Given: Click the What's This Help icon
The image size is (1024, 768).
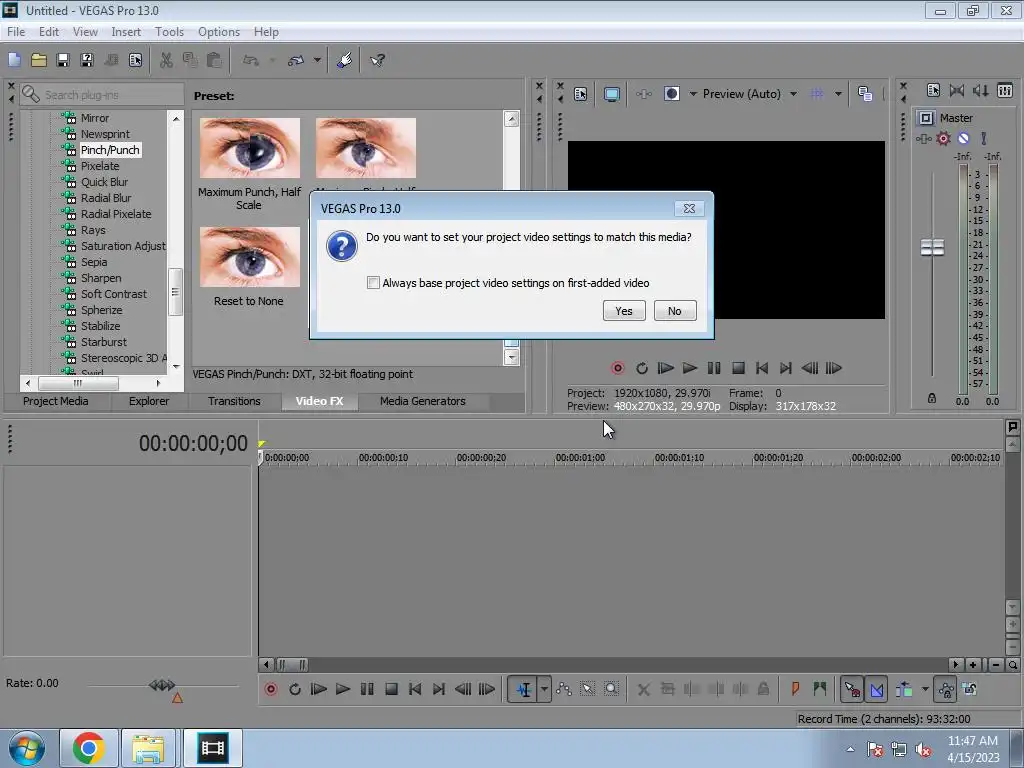Looking at the screenshot, I should 377,60.
